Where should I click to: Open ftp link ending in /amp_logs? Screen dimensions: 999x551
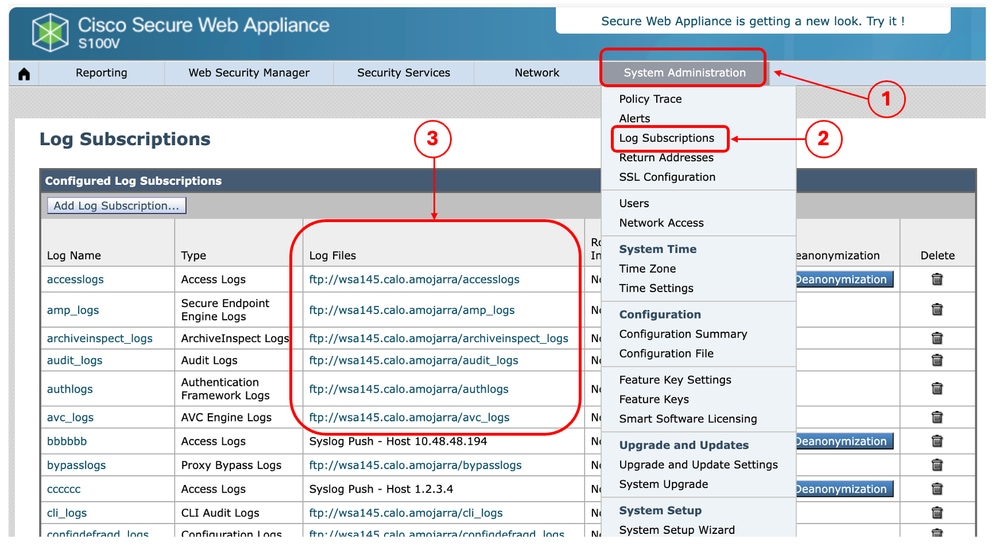412,310
